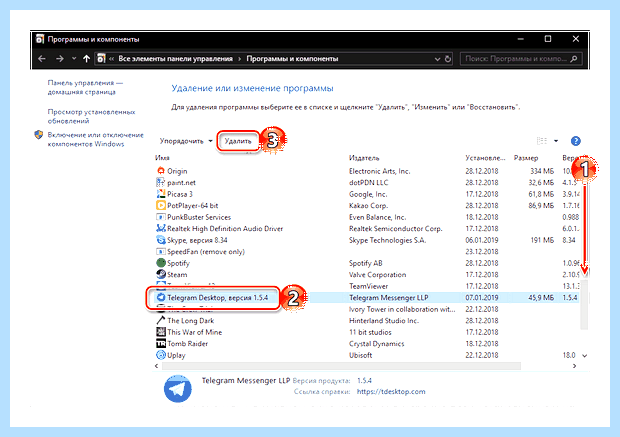Screen dimensions: 620x437
Task: Click the Tomb Raider icon
Action: tap(161, 343)
